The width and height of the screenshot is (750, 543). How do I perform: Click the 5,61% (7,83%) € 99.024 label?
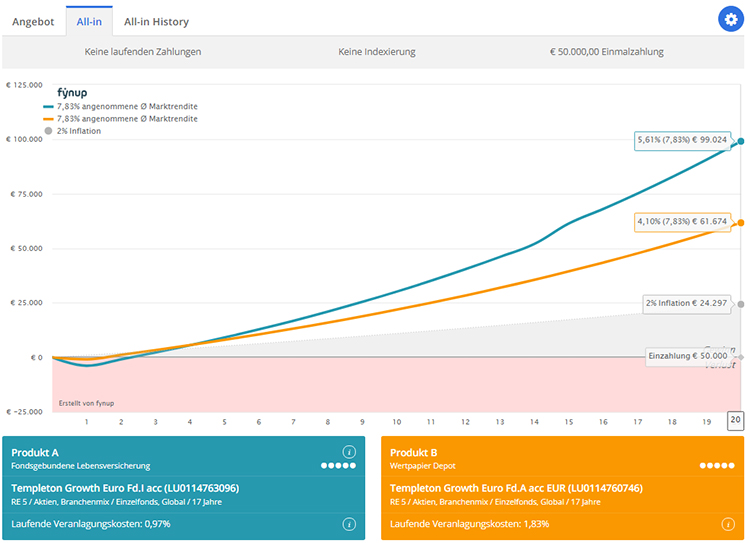[x=682, y=140]
